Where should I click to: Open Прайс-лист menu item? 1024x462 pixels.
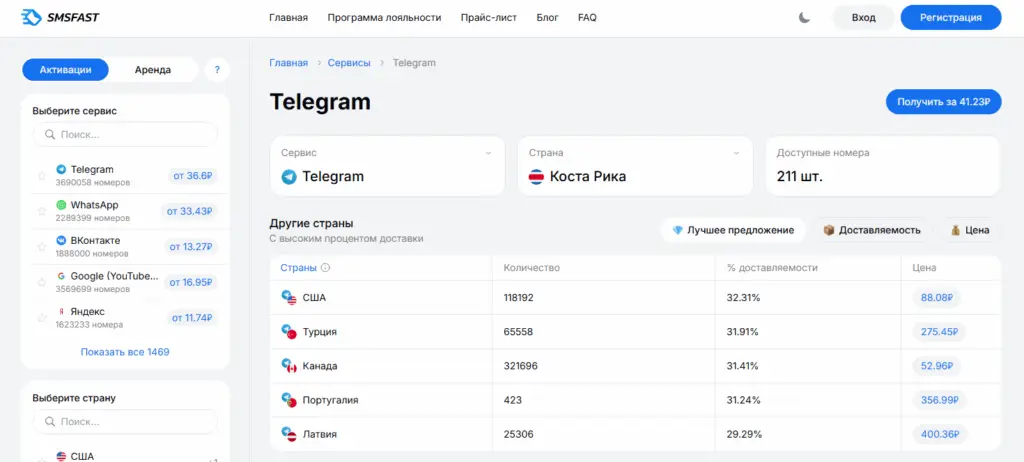click(488, 18)
